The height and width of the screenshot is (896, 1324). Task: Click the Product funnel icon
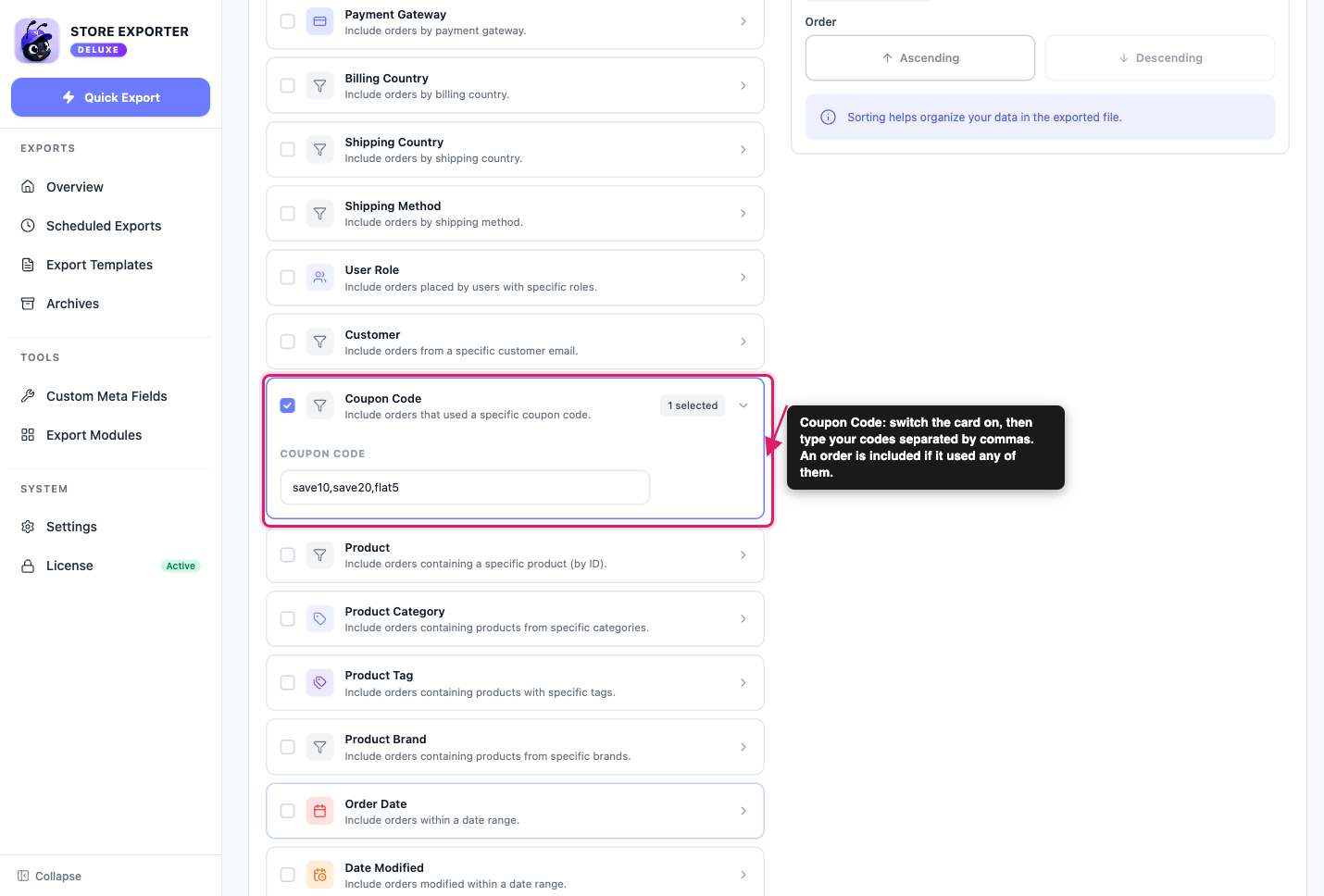[319, 555]
